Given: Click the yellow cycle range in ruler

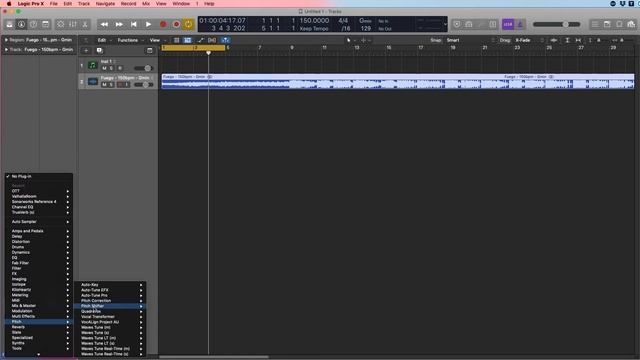Looking at the screenshot, I should pyautogui.click(x=193, y=48).
